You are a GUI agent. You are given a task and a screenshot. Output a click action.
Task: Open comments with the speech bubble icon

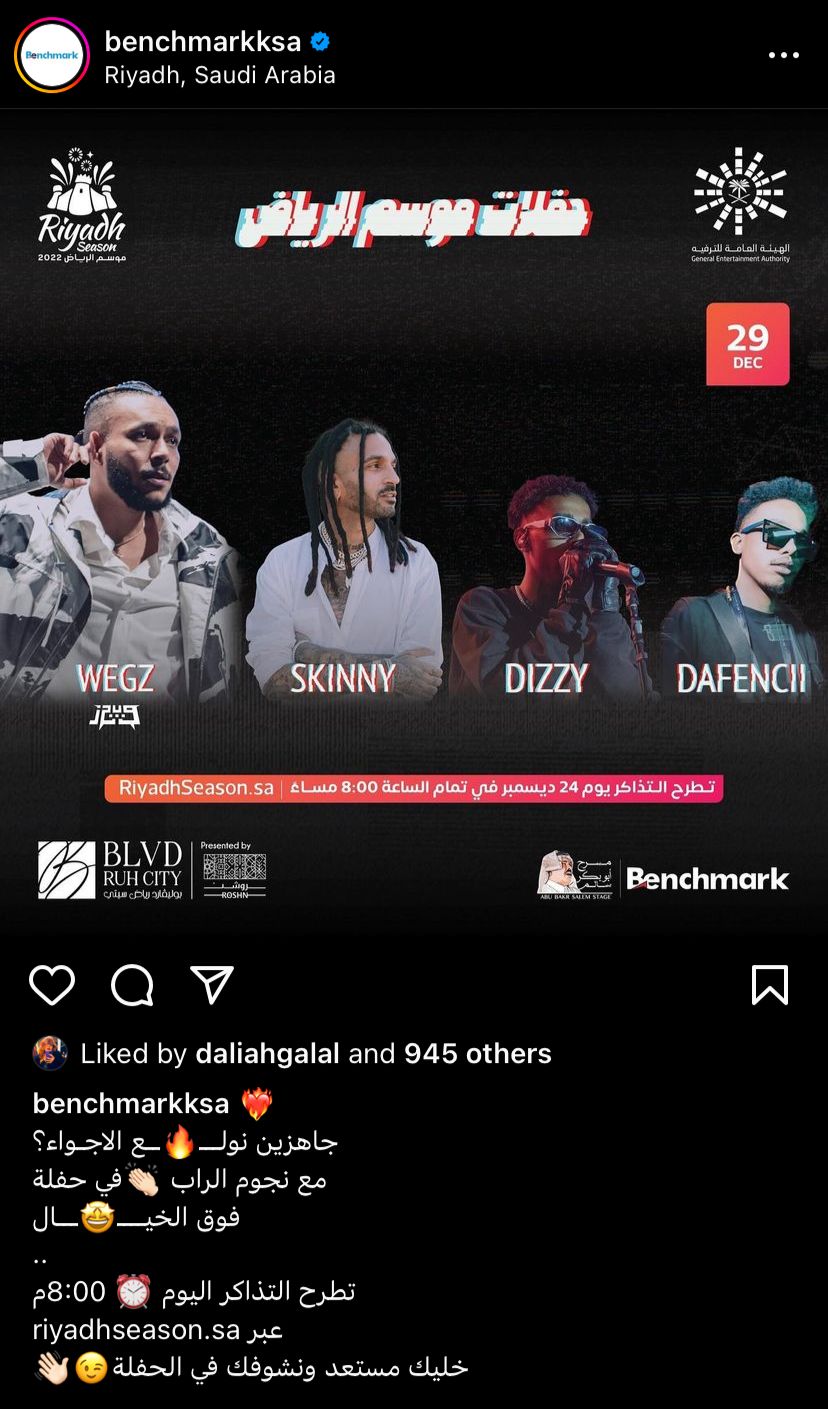[x=132, y=985]
